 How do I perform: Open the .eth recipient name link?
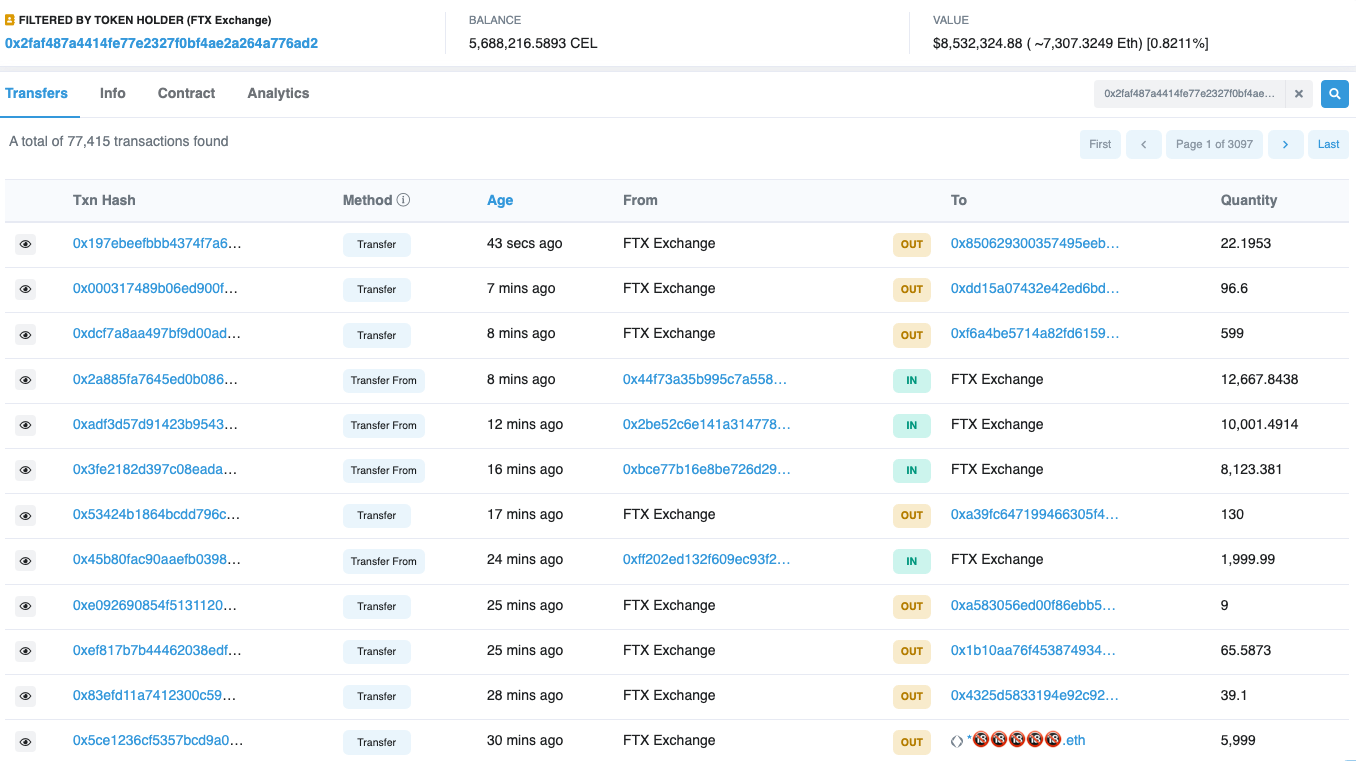pyautogui.click(x=1026, y=740)
